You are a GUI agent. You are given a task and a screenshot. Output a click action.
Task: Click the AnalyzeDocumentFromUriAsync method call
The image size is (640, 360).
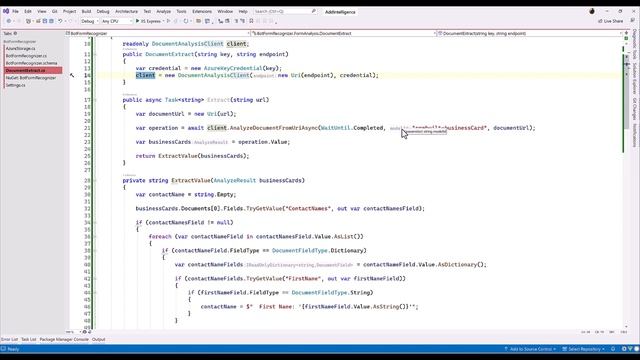click(273, 128)
